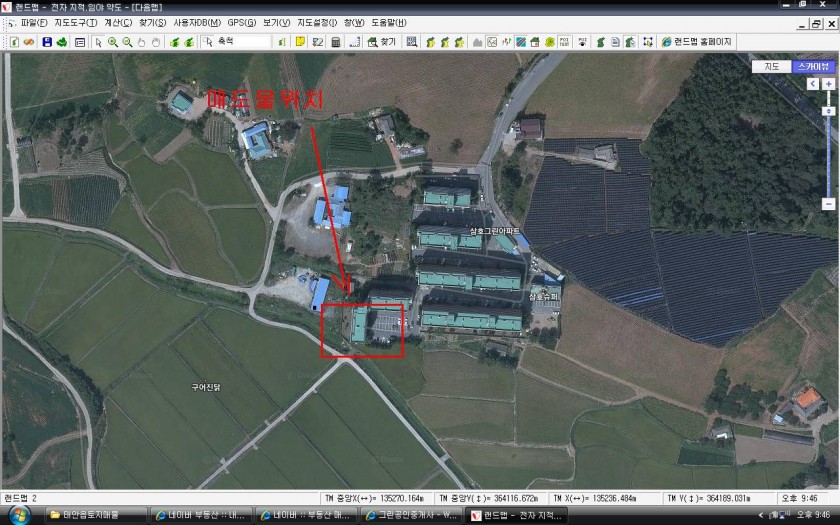Click 구어진담 map label
Screen dimensions: 840x525
[x=206, y=387]
